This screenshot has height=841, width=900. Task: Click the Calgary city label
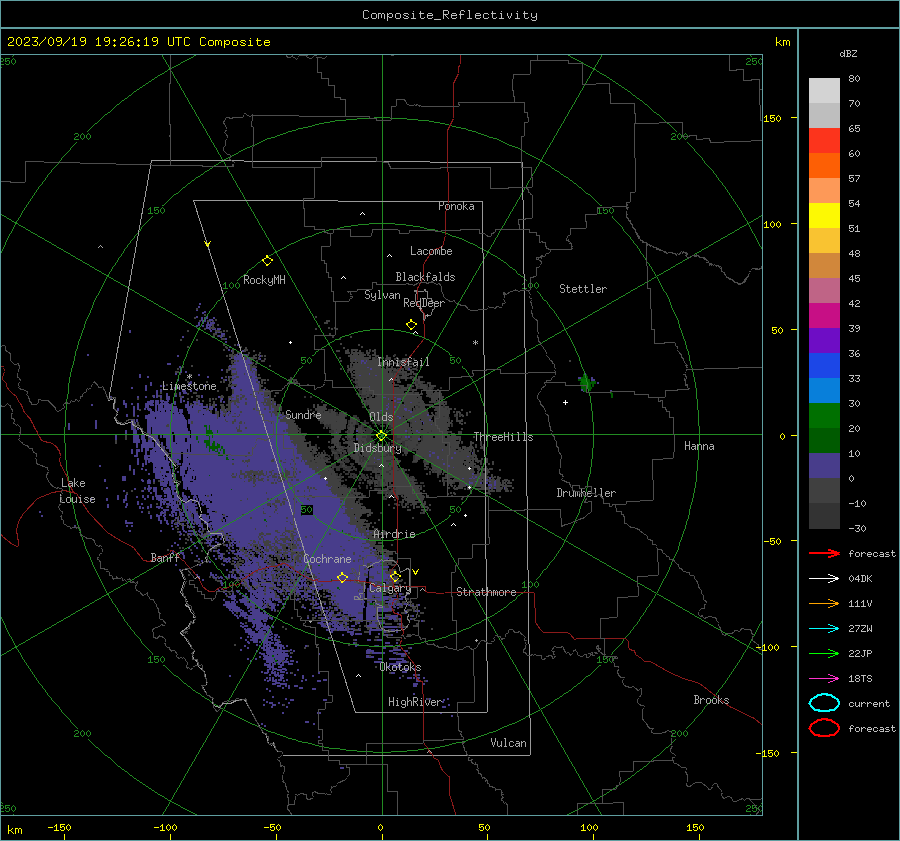[390, 588]
